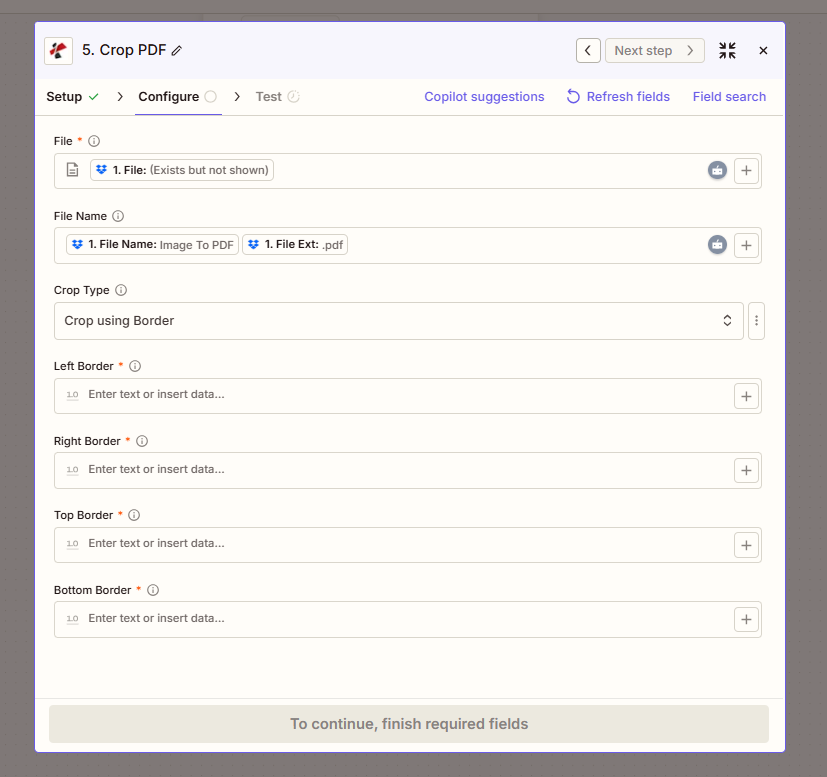Click Refresh fields

(618, 97)
